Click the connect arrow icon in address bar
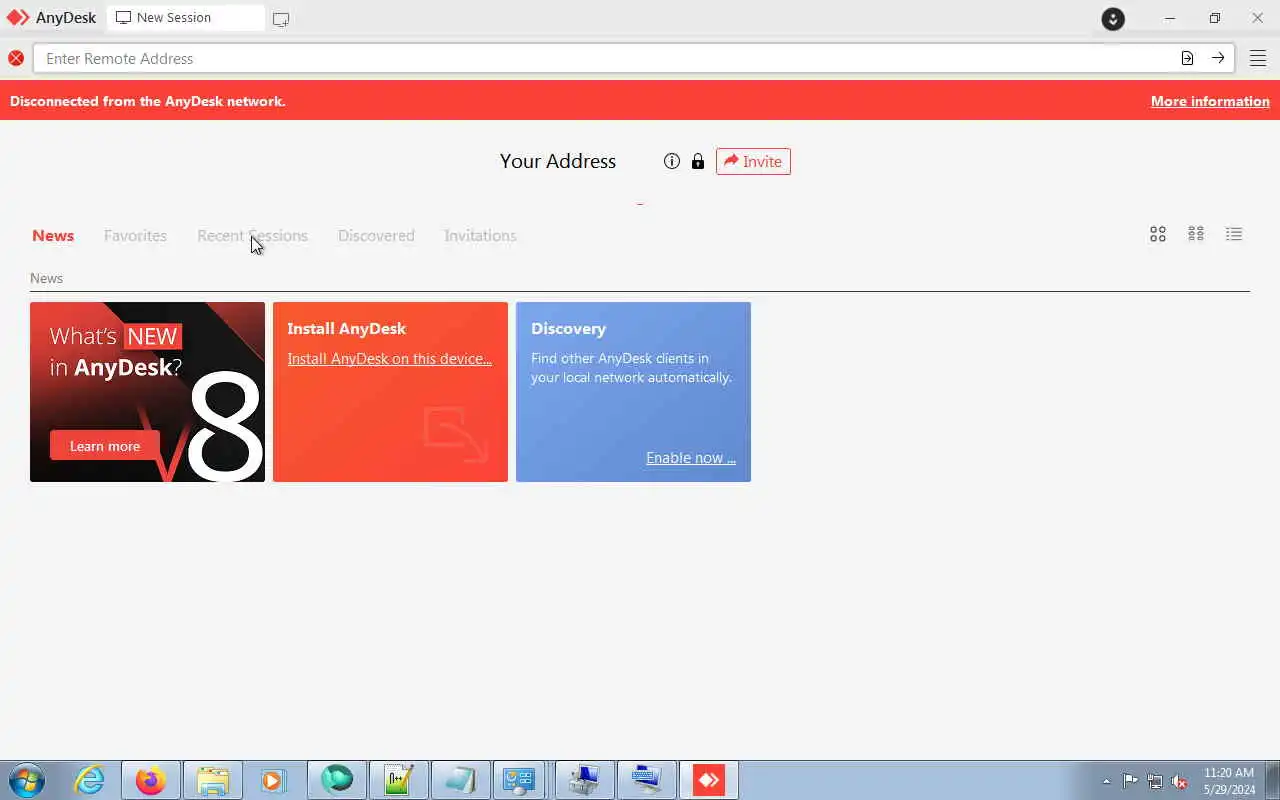Screen dimensions: 1280x800 click(1218, 58)
